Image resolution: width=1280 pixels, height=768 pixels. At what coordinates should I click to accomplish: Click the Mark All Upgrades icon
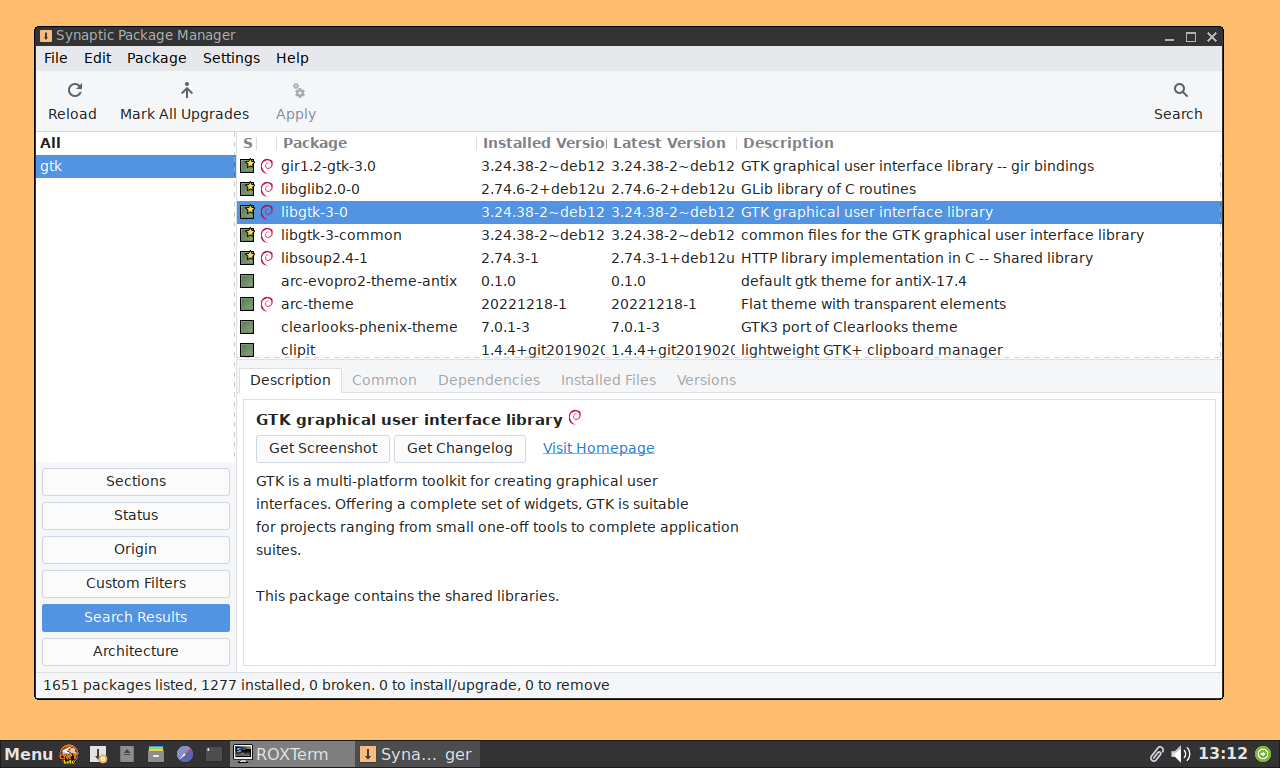186,90
